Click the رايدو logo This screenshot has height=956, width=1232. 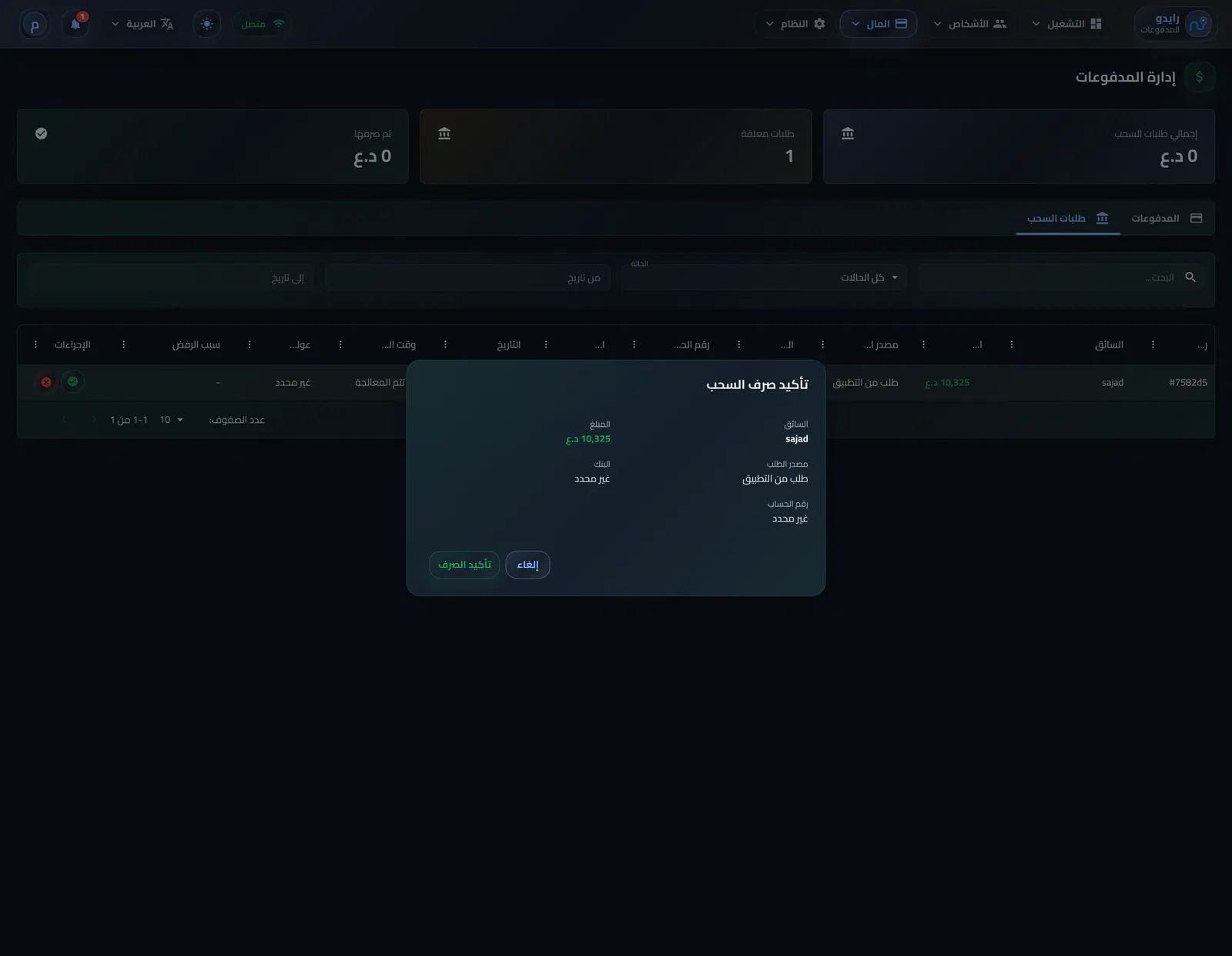(1175, 24)
